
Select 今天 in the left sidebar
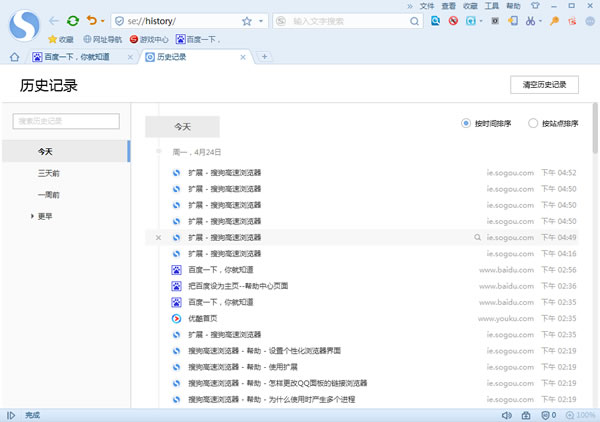coord(66,152)
